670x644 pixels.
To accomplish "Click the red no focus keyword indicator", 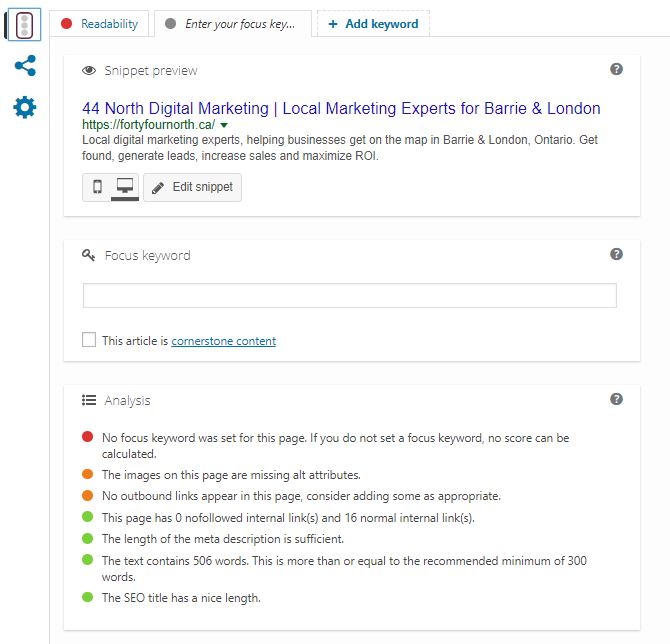I will (x=88, y=437).
